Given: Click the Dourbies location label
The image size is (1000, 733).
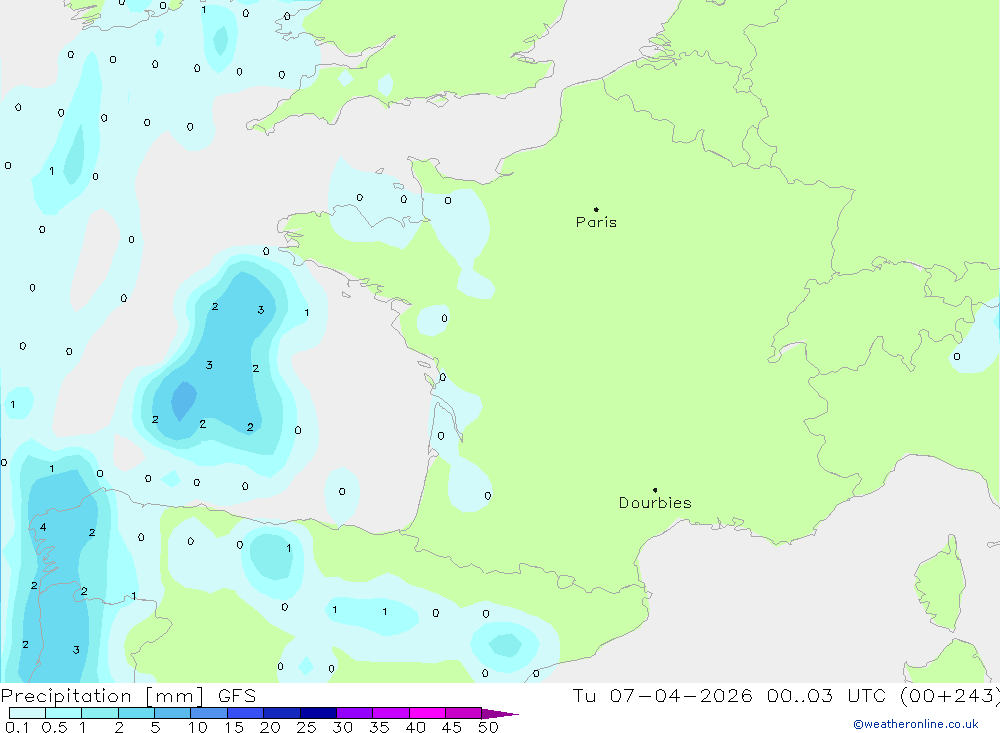Looking at the screenshot, I should pyautogui.click(x=655, y=503).
